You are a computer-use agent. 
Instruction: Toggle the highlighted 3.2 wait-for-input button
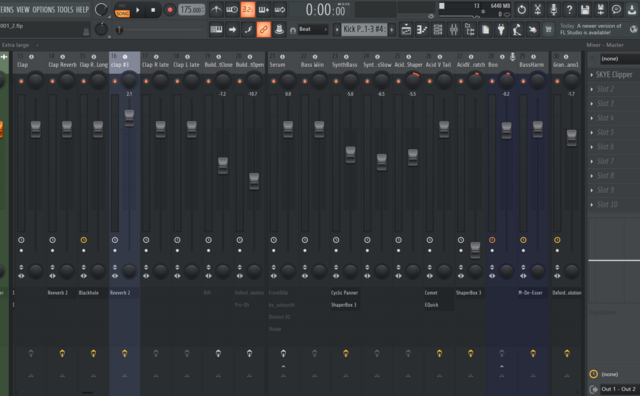247,9
